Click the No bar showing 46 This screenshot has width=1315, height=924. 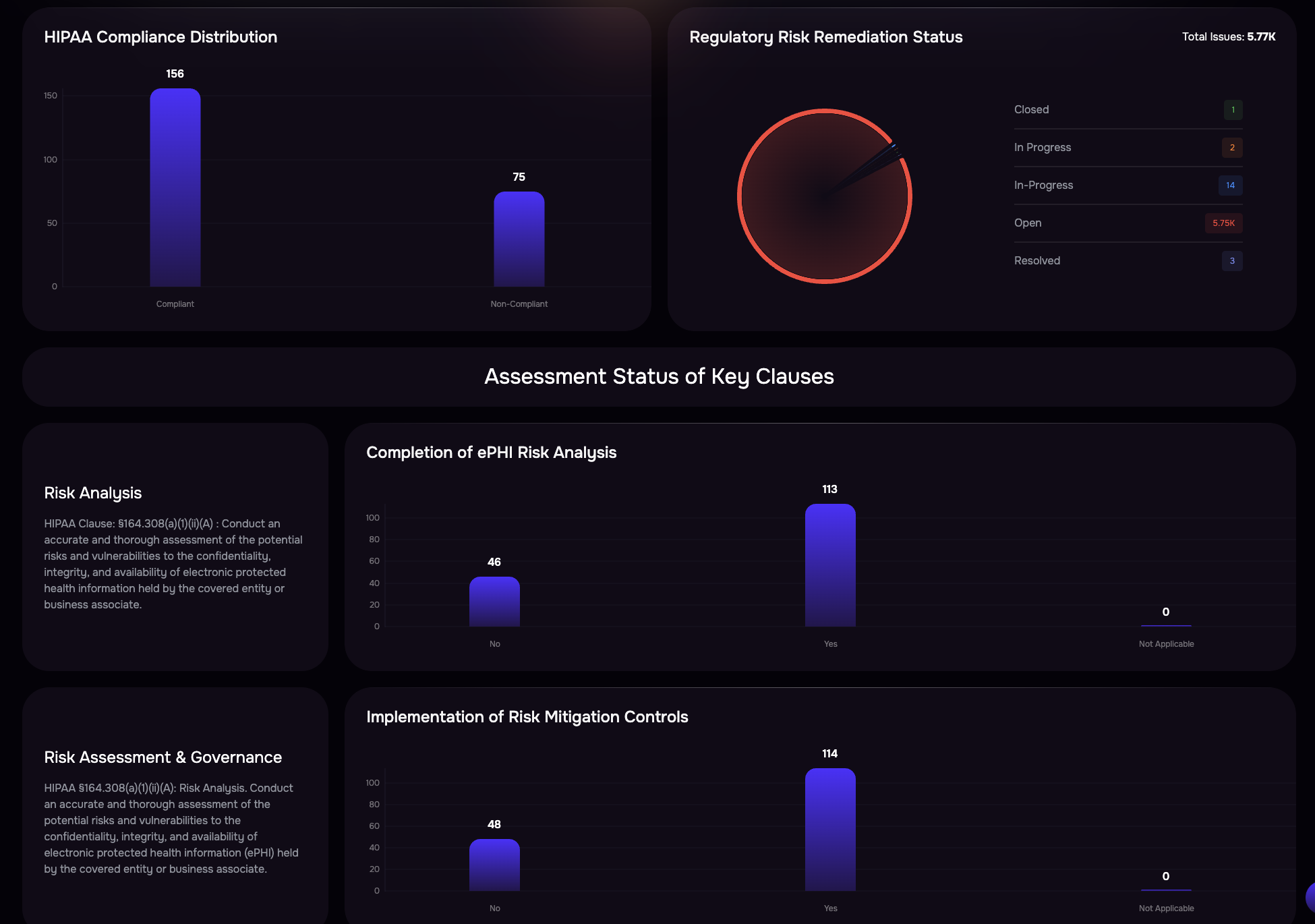[494, 602]
